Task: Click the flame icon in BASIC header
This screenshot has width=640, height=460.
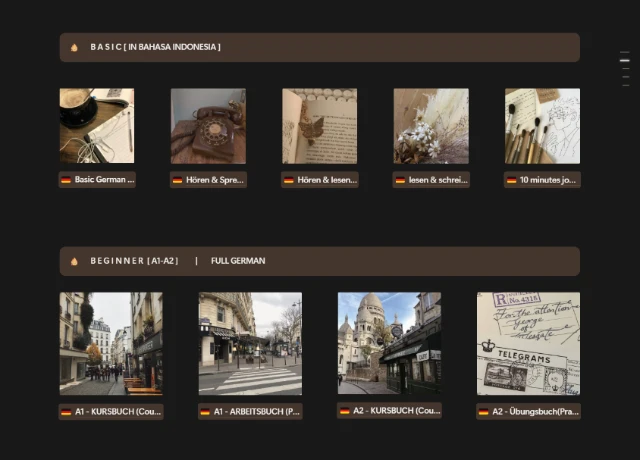Action: click(x=74, y=47)
